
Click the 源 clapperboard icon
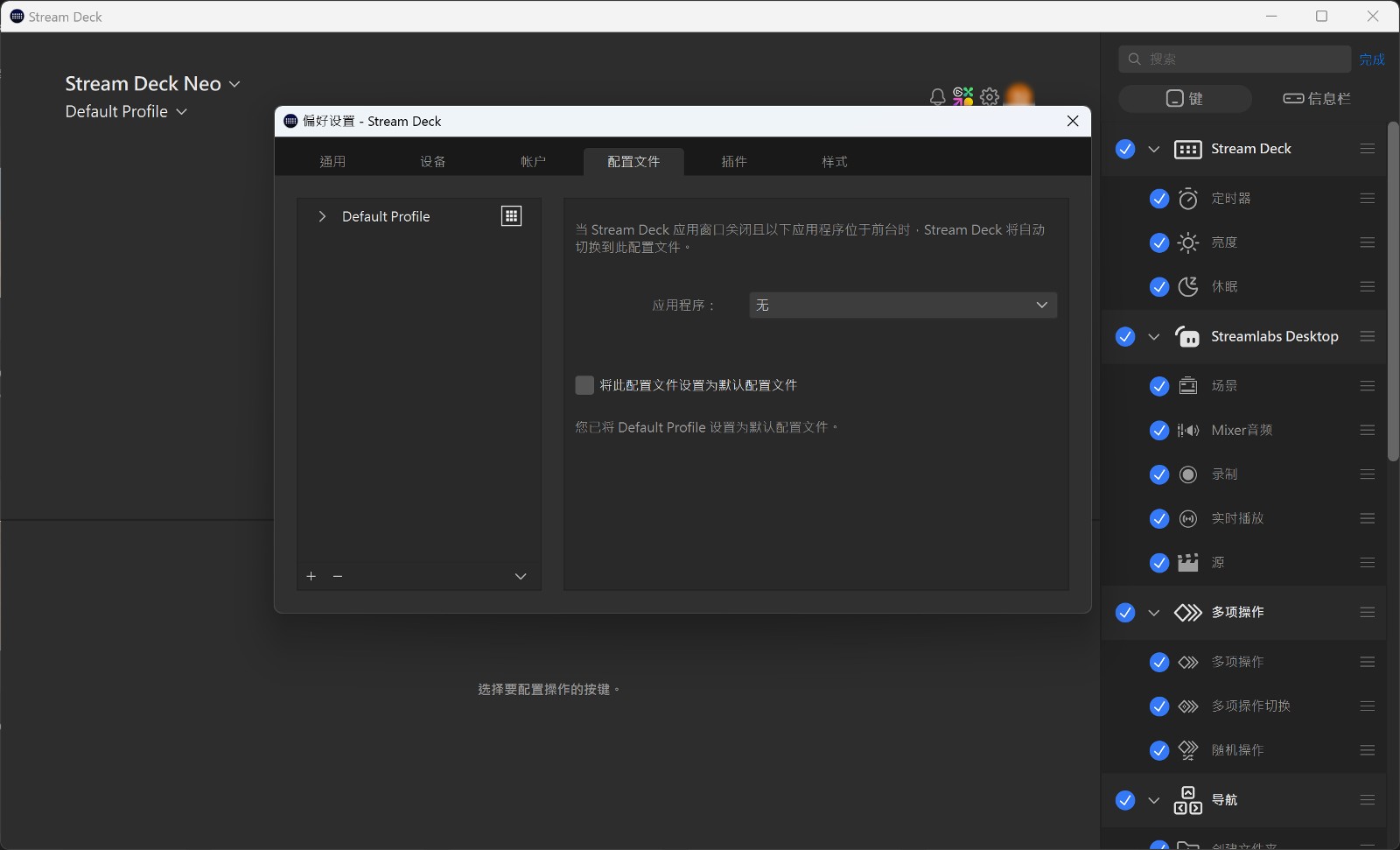coord(1187,562)
